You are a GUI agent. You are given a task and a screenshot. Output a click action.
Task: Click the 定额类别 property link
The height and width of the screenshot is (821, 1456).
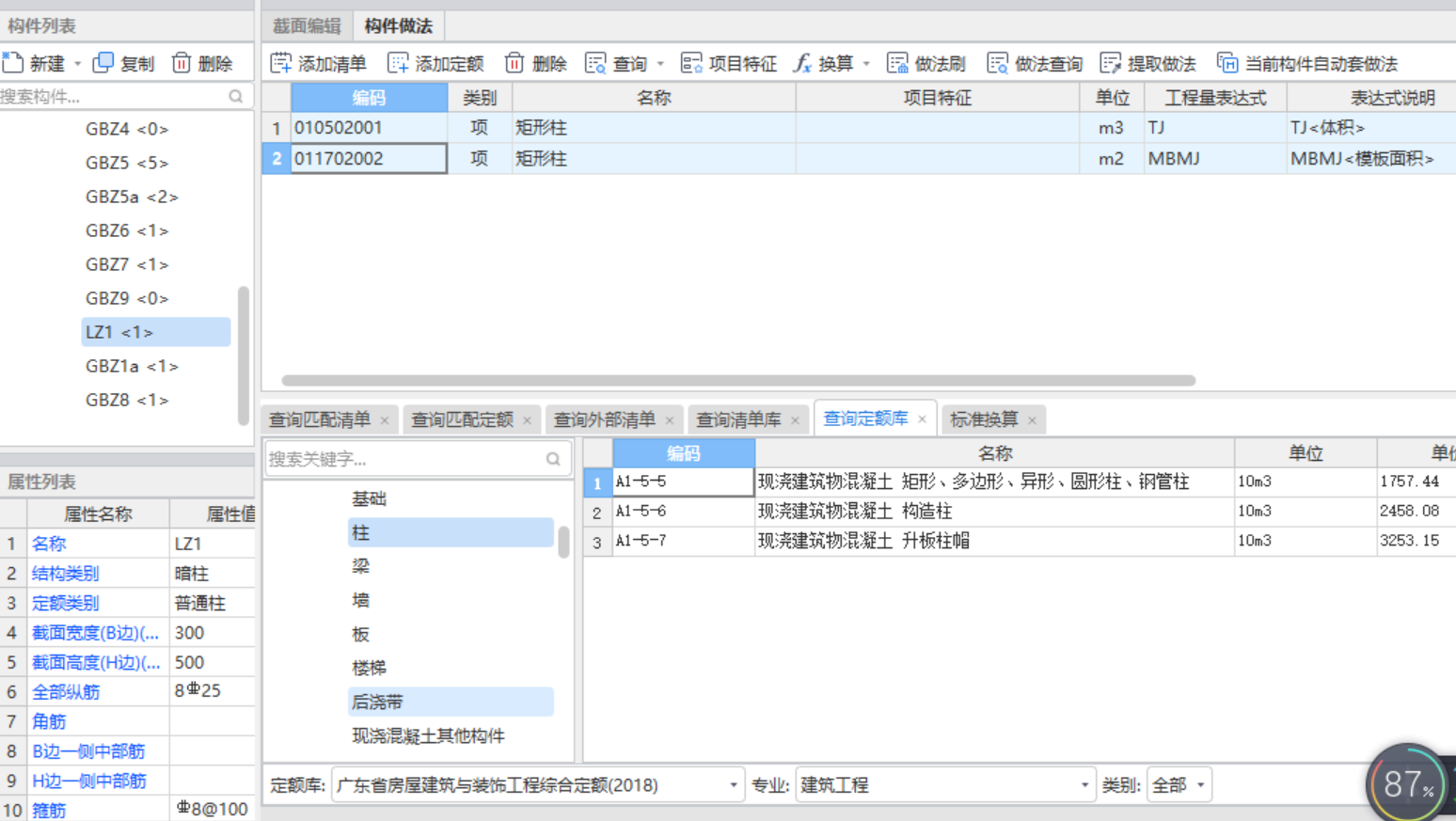pos(65,603)
